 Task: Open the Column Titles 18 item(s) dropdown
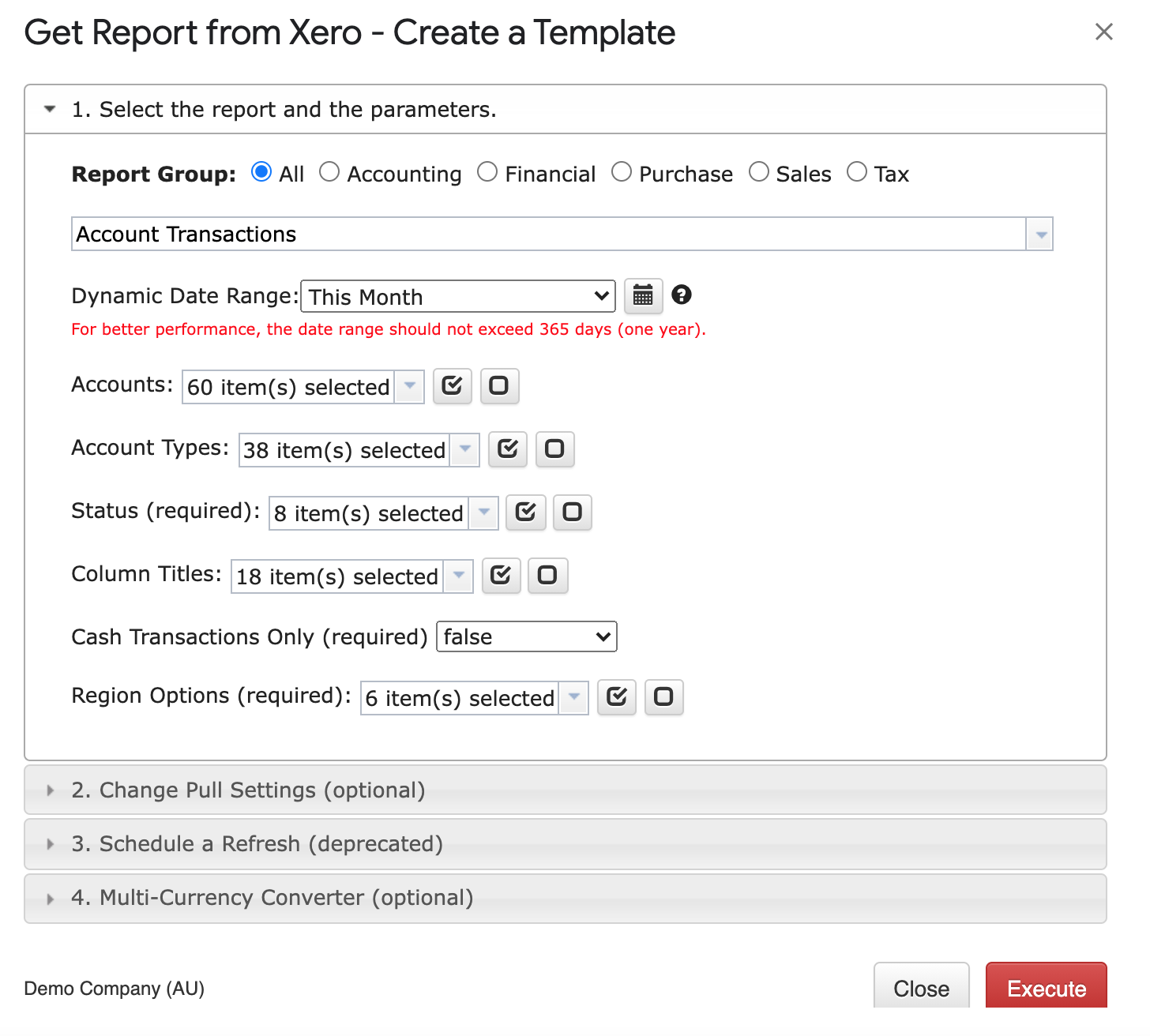pyautogui.click(x=352, y=576)
